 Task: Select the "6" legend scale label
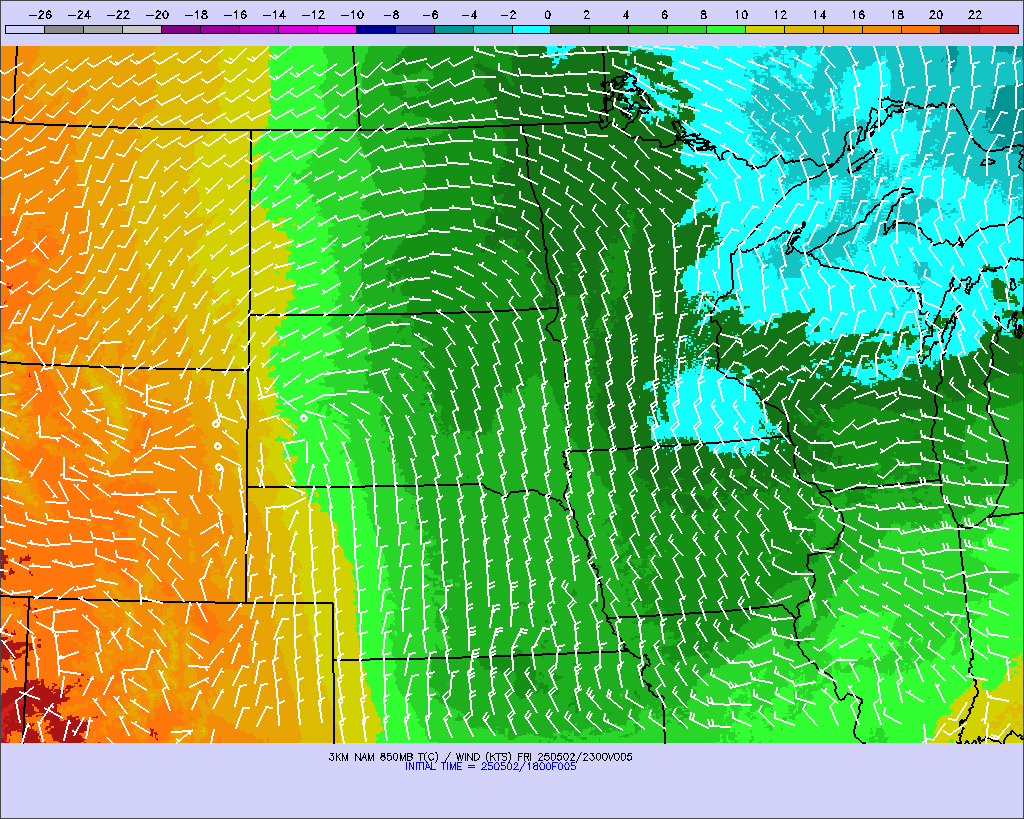click(x=664, y=14)
